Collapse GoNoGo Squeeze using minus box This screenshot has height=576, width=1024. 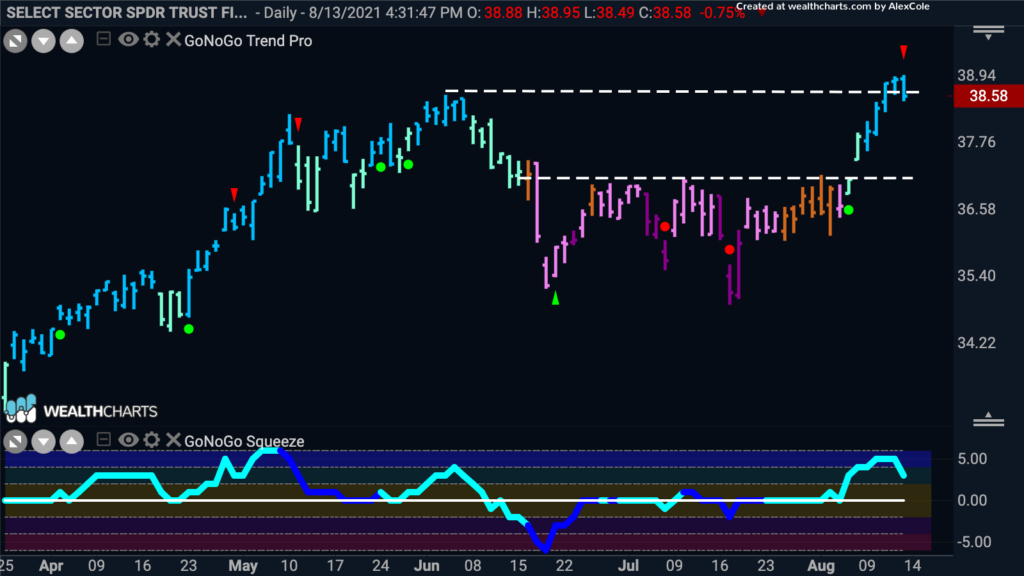(103, 440)
